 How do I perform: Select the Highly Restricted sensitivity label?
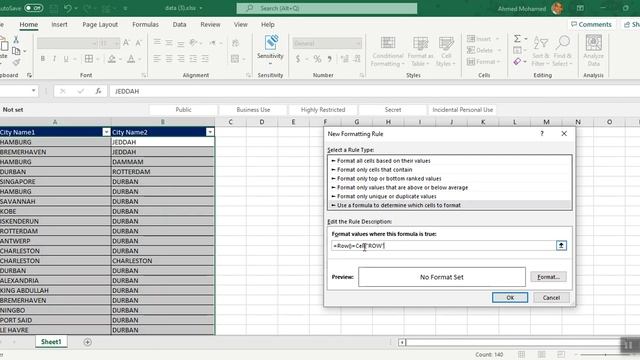point(323,110)
